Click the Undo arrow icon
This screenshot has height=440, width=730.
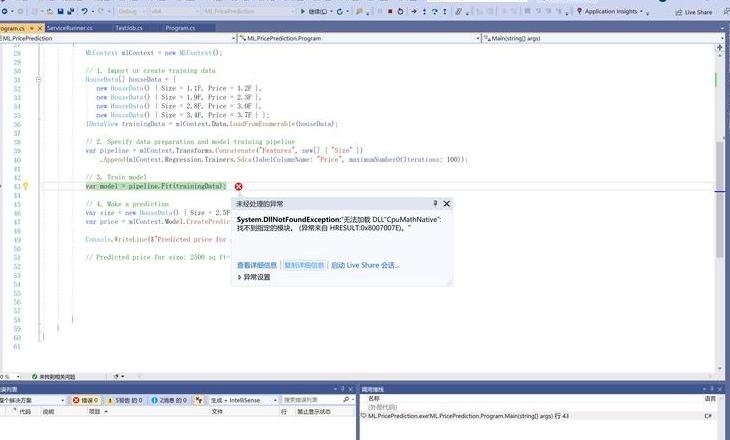(84, 11)
